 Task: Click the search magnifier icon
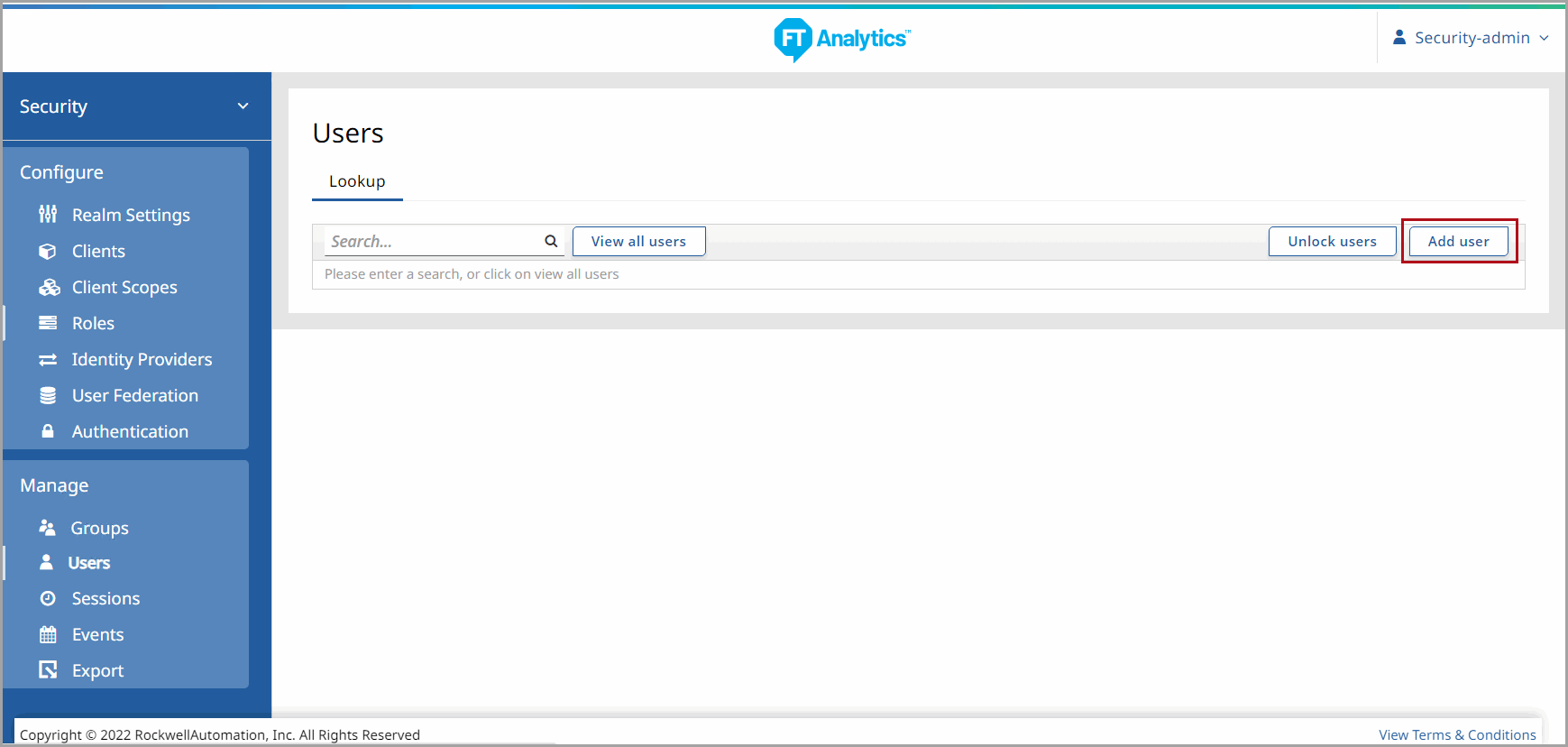551,241
